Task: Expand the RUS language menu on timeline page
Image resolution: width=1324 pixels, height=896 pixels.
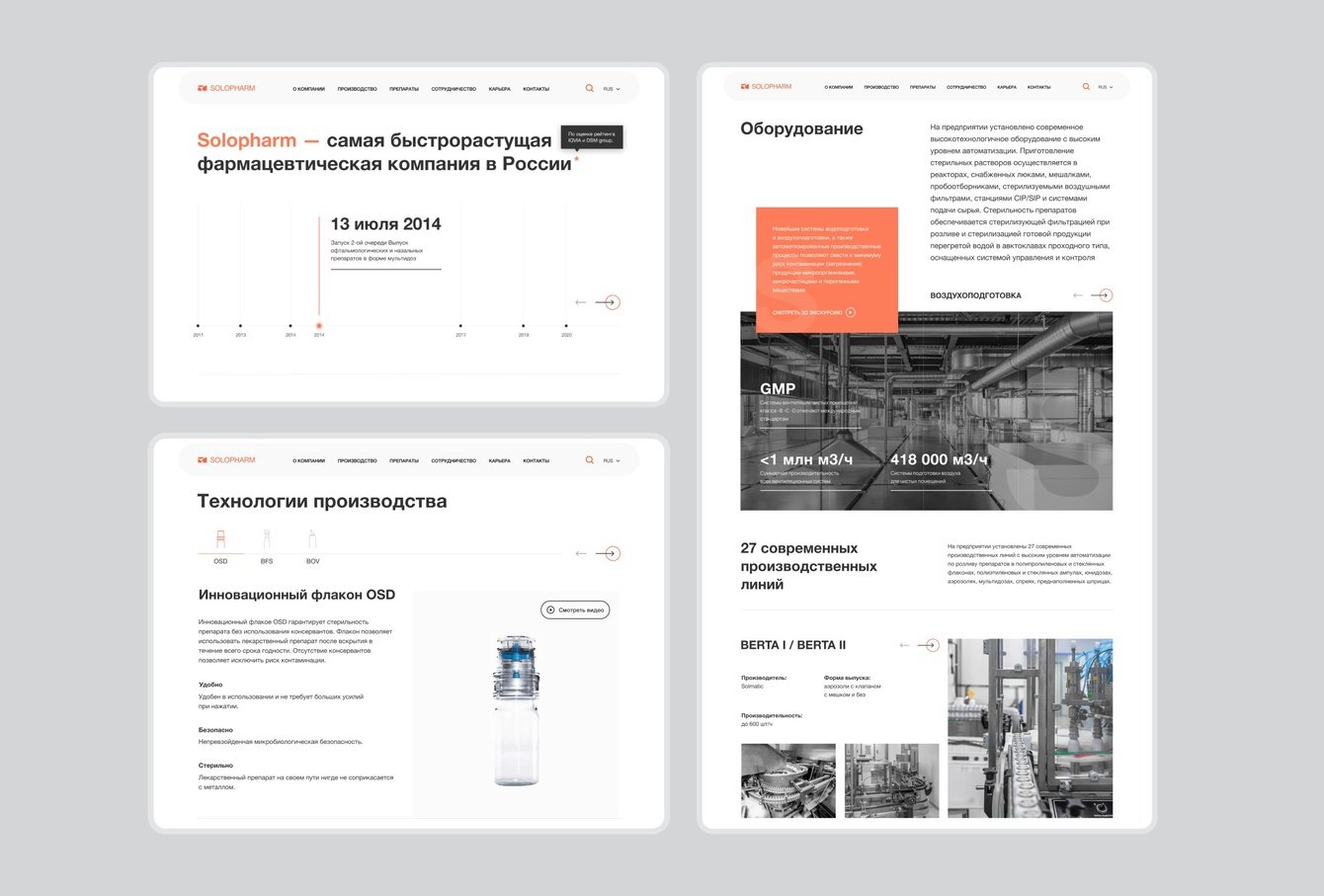Action: tap(612, 89)
